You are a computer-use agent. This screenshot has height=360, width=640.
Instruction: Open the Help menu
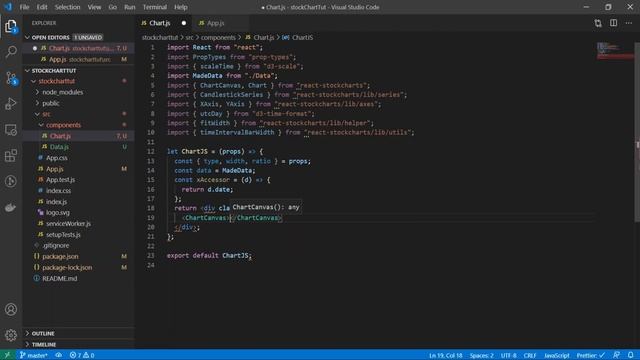click(181, 7)
